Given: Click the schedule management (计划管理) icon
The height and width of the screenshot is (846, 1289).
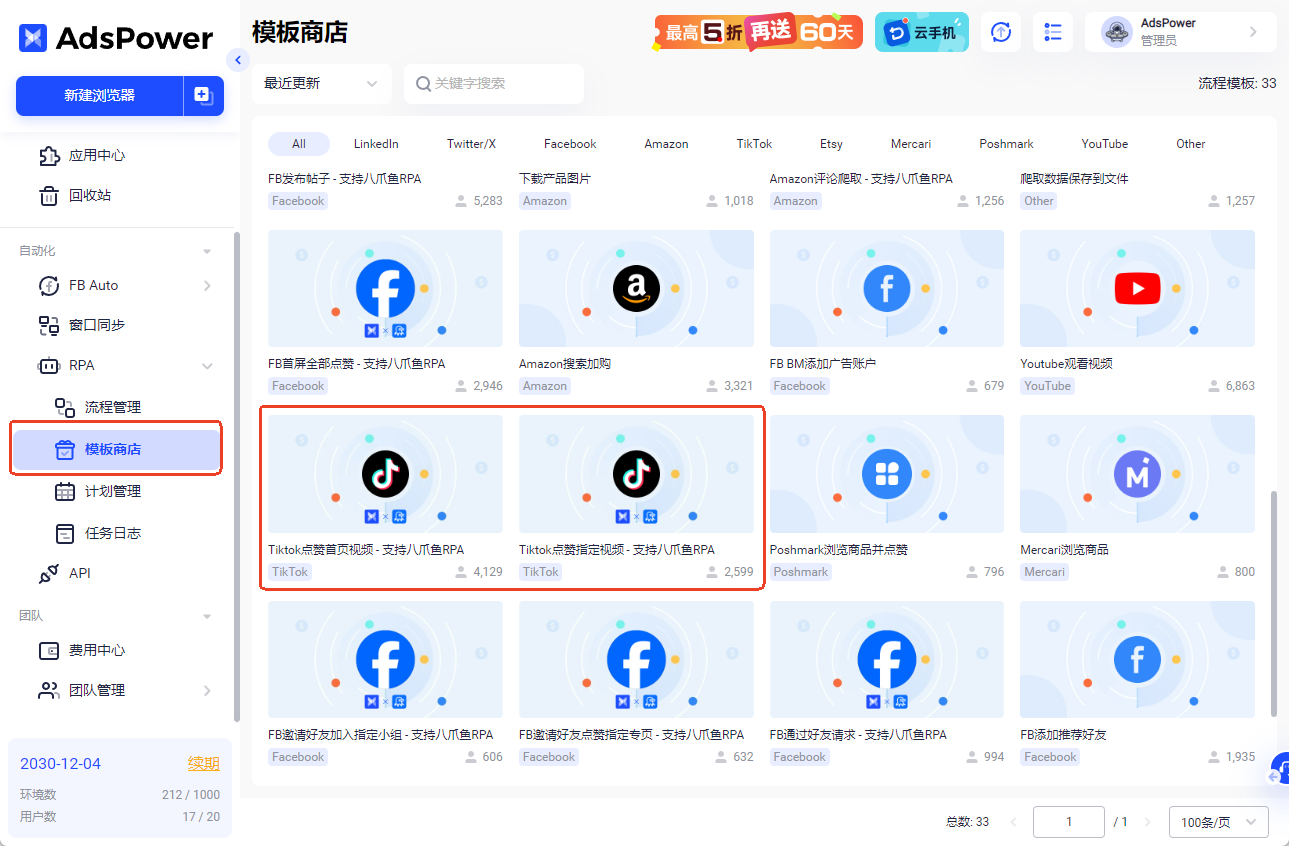Looking at the screenshot, I should (x=65, y=491).
